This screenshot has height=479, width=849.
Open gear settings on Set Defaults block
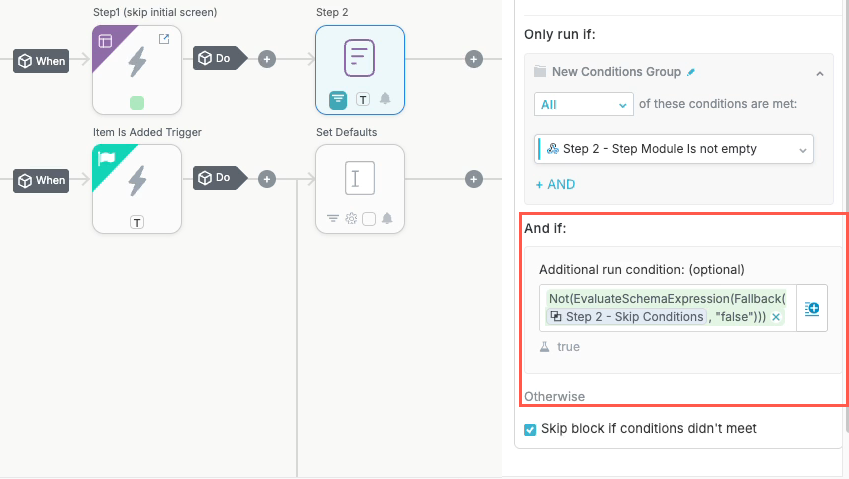click(351, 219)
